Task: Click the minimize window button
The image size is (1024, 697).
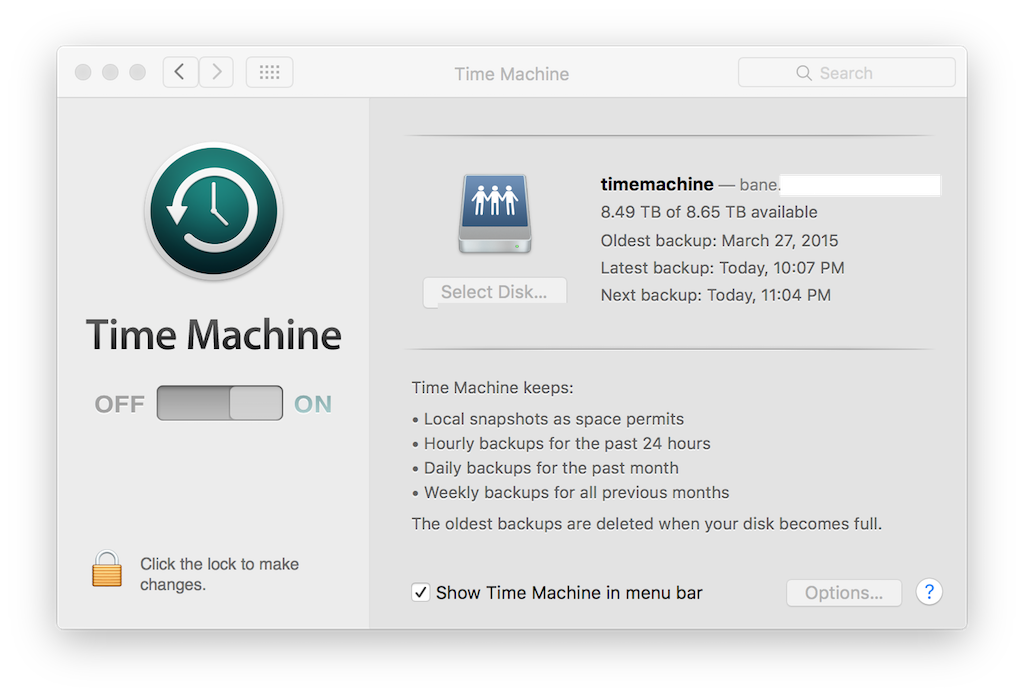Action: [110, 72]
